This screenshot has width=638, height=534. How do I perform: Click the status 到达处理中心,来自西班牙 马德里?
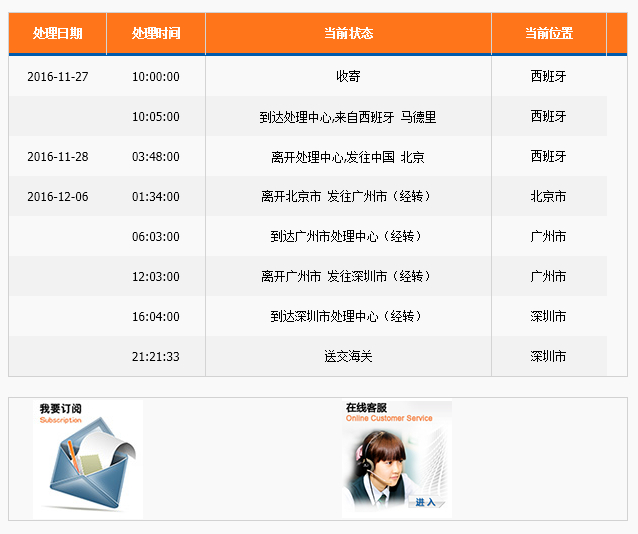[x=348, y=117]
